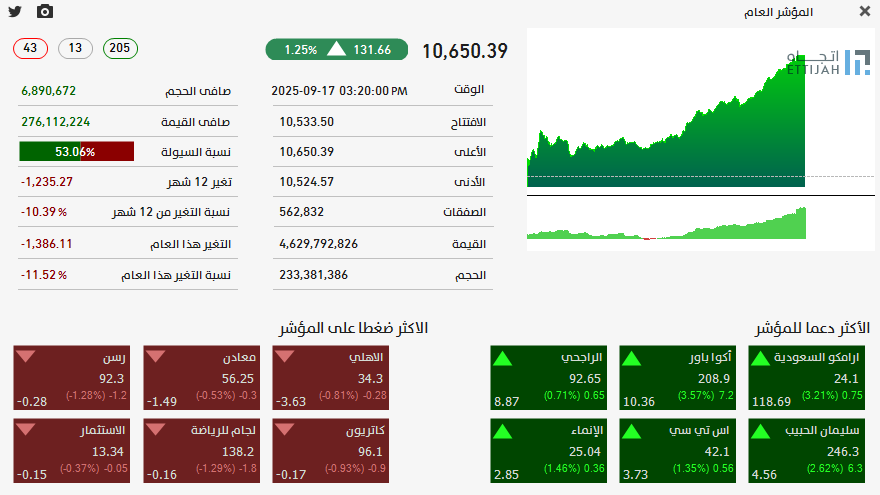This screenshot has width=880, height=495.
Task: Click the red down arrow on Rasan tile
Action: 26,356
